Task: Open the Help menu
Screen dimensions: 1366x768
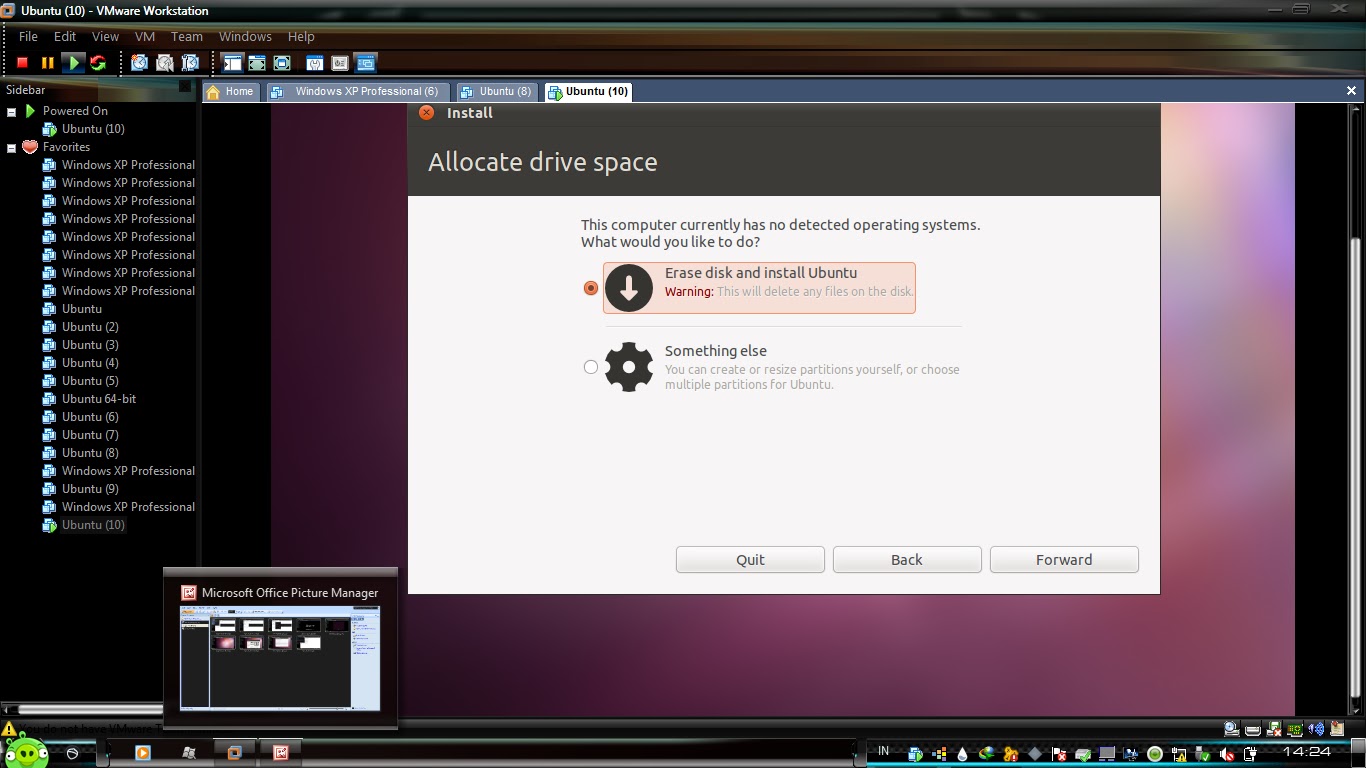Action: [301, 36]
